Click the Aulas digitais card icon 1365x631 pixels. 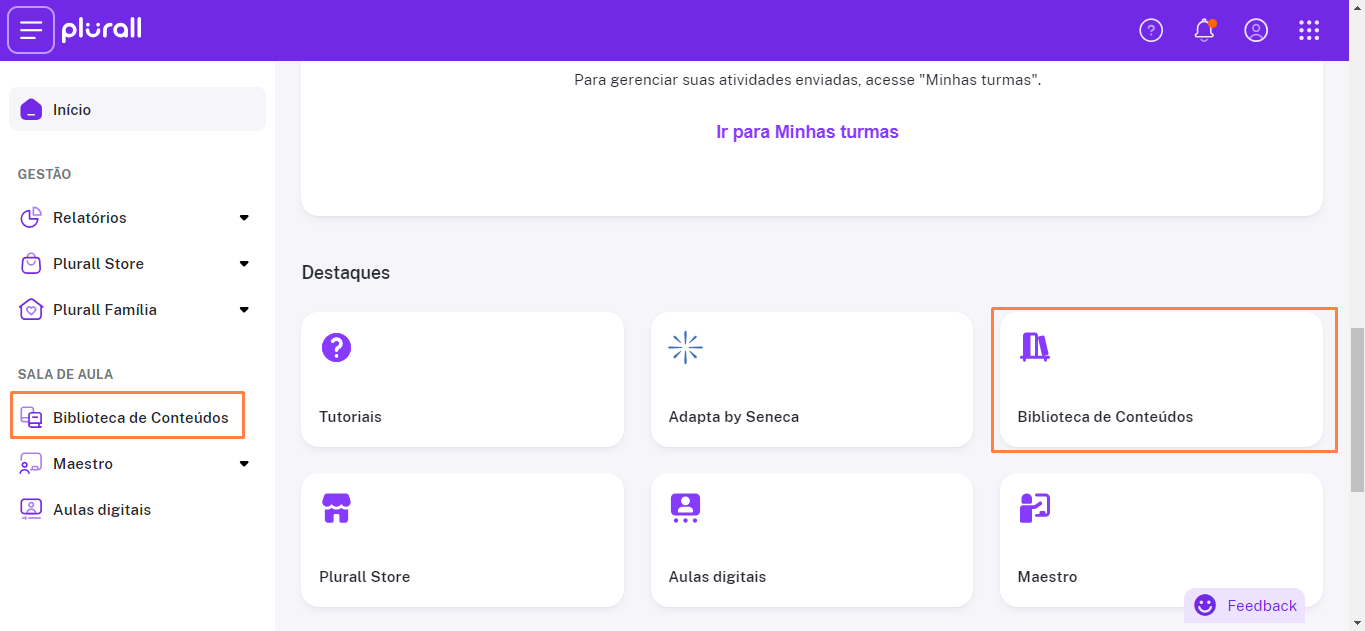click(685, 508)
